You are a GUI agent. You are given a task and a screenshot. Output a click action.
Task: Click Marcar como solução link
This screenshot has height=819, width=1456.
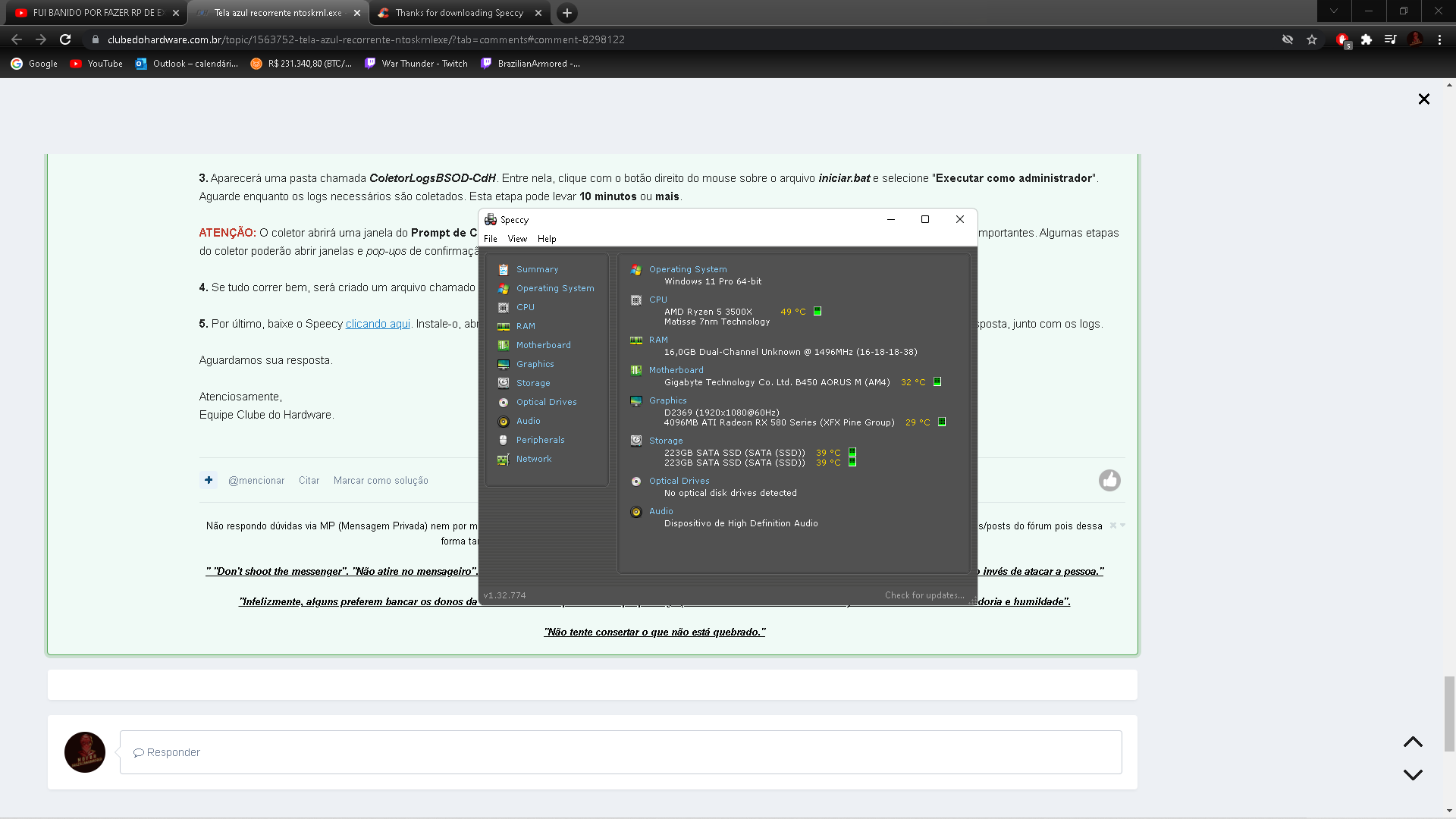click(381, 481)
